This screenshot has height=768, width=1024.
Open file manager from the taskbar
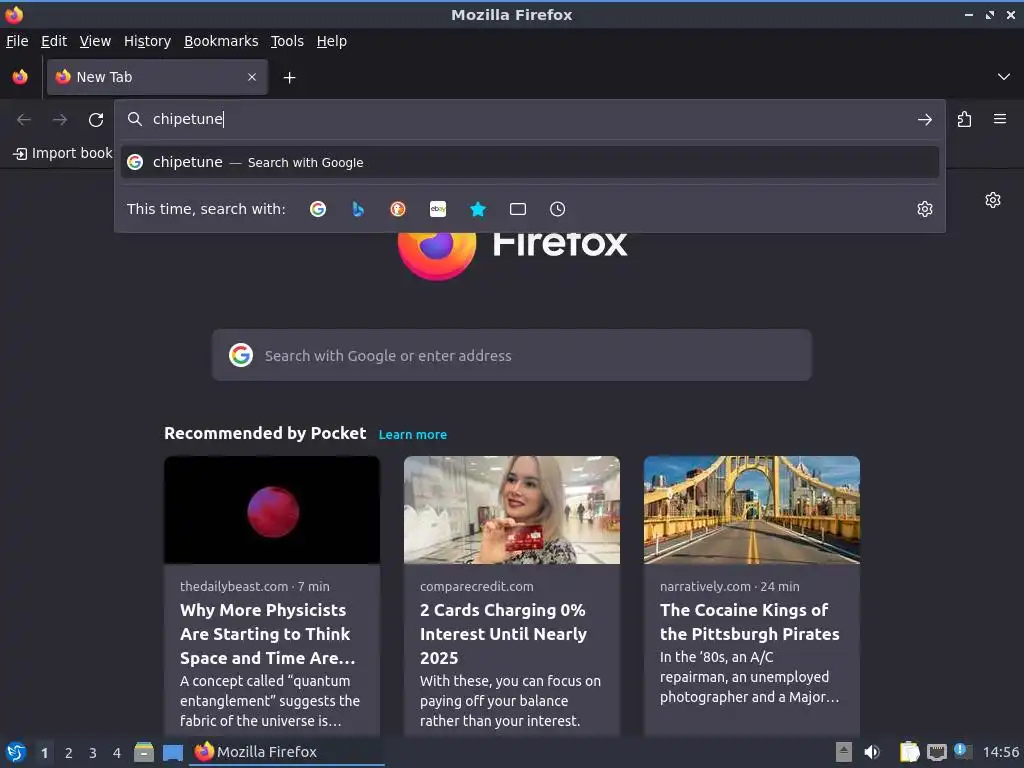[144, 752]
